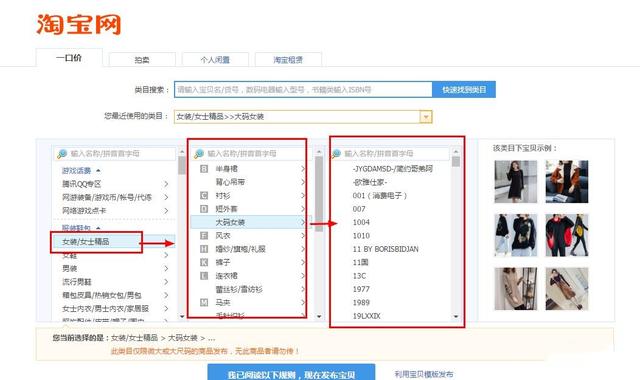Click the middle panel scrollbar thumb
The width and height of the screenshot is (640, 380).
[319, 194]
